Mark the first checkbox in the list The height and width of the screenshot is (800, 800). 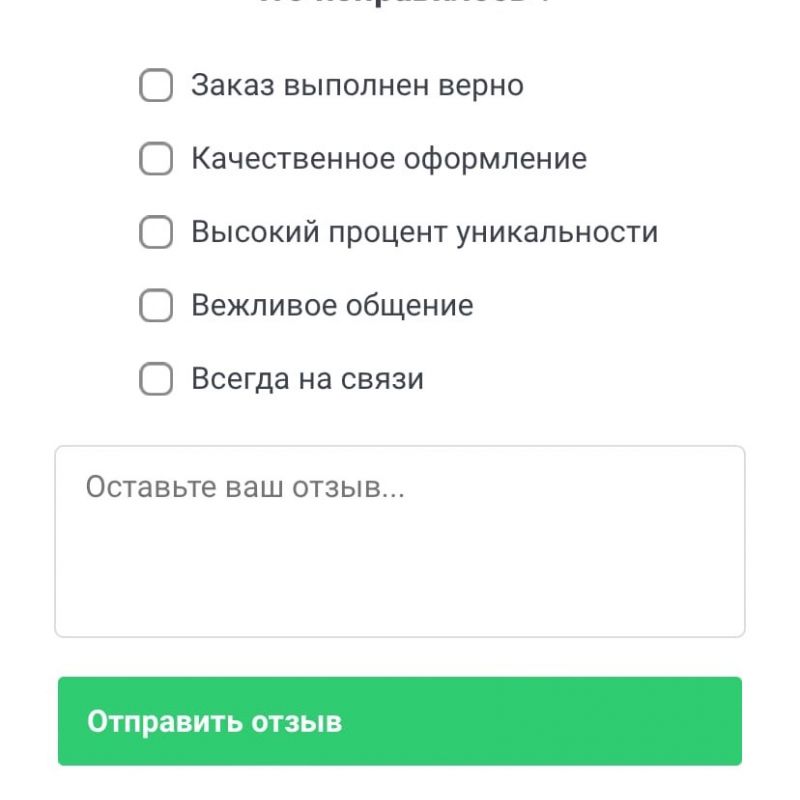[156, 85]
